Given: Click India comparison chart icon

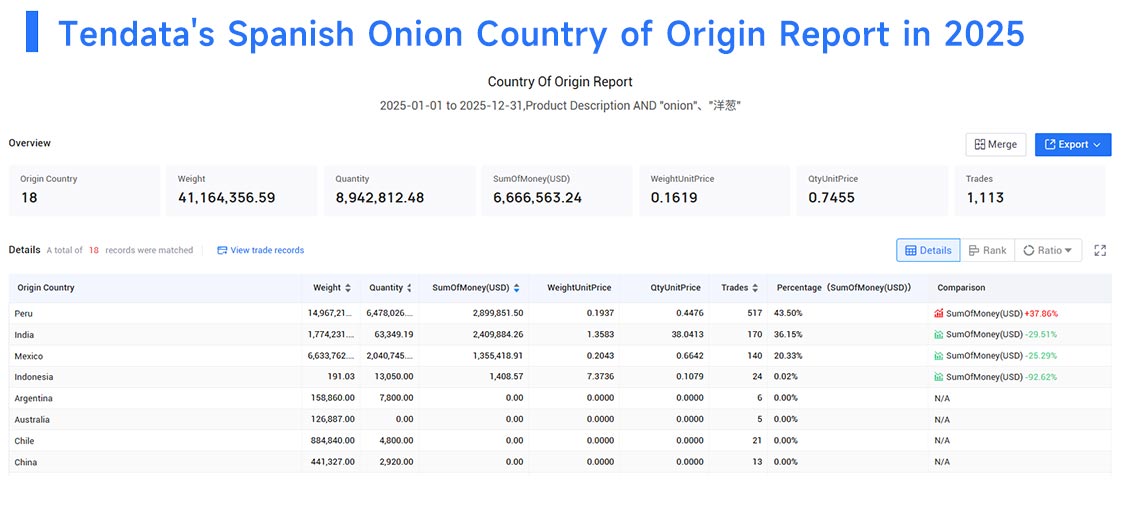Looking at the screenshot, I should pos(939,335).
